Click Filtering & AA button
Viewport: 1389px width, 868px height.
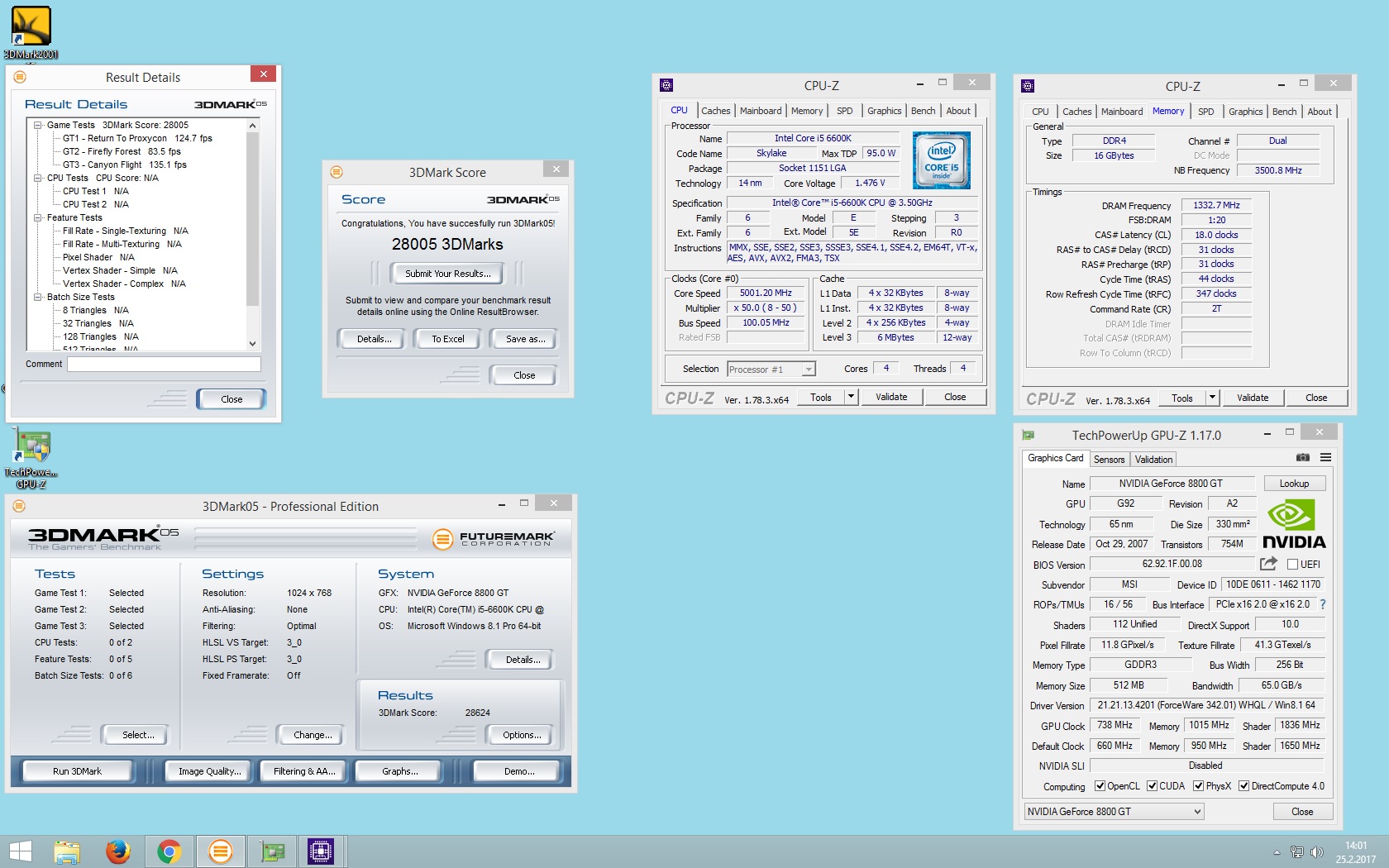click(x=304, y=771)
